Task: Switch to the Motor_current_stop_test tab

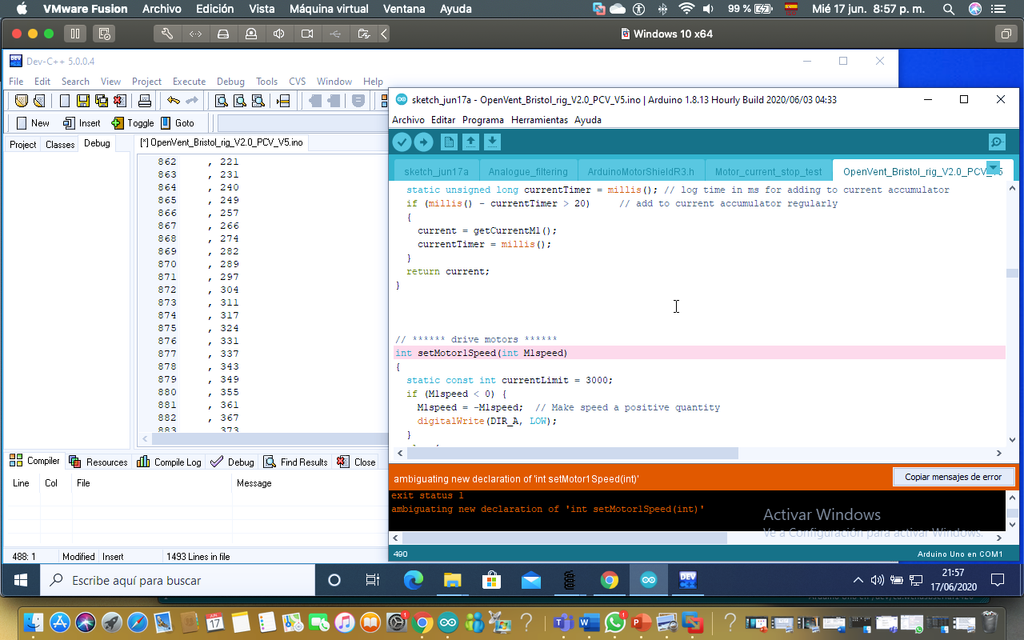Action: point(767,172)
